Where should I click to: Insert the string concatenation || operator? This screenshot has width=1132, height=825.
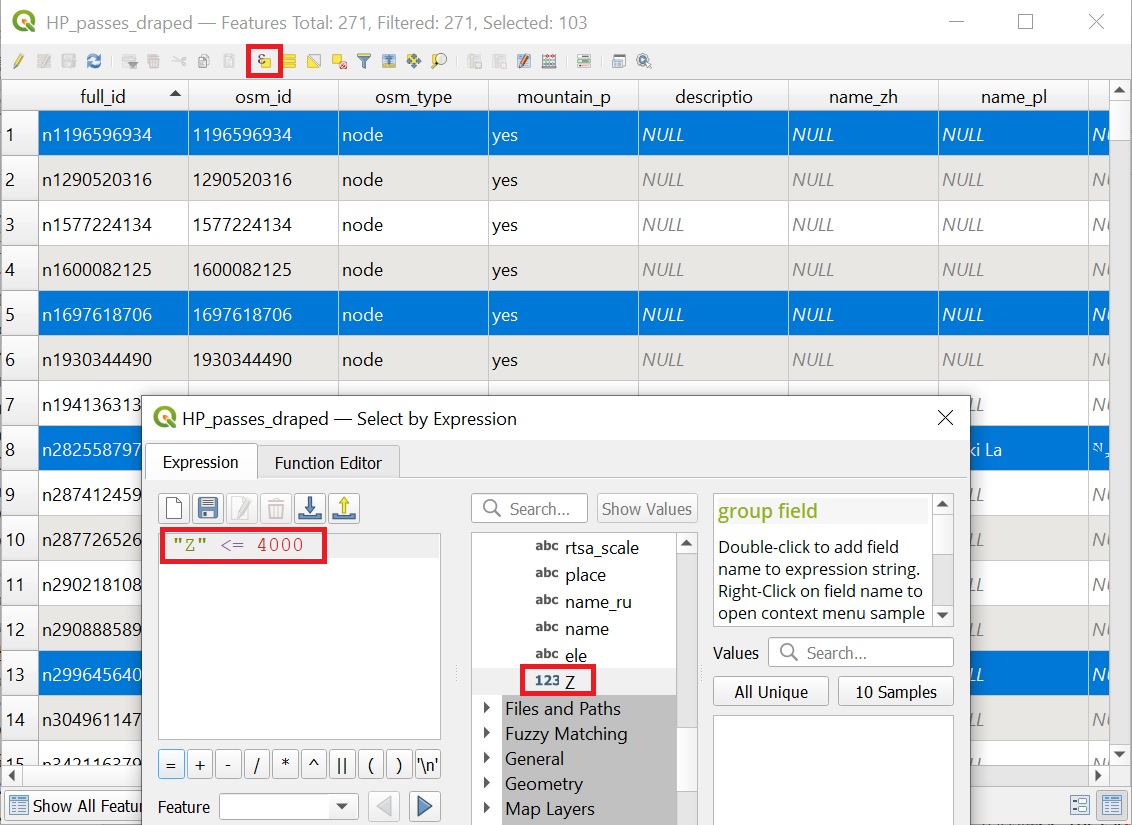click(x=342, y=764)
